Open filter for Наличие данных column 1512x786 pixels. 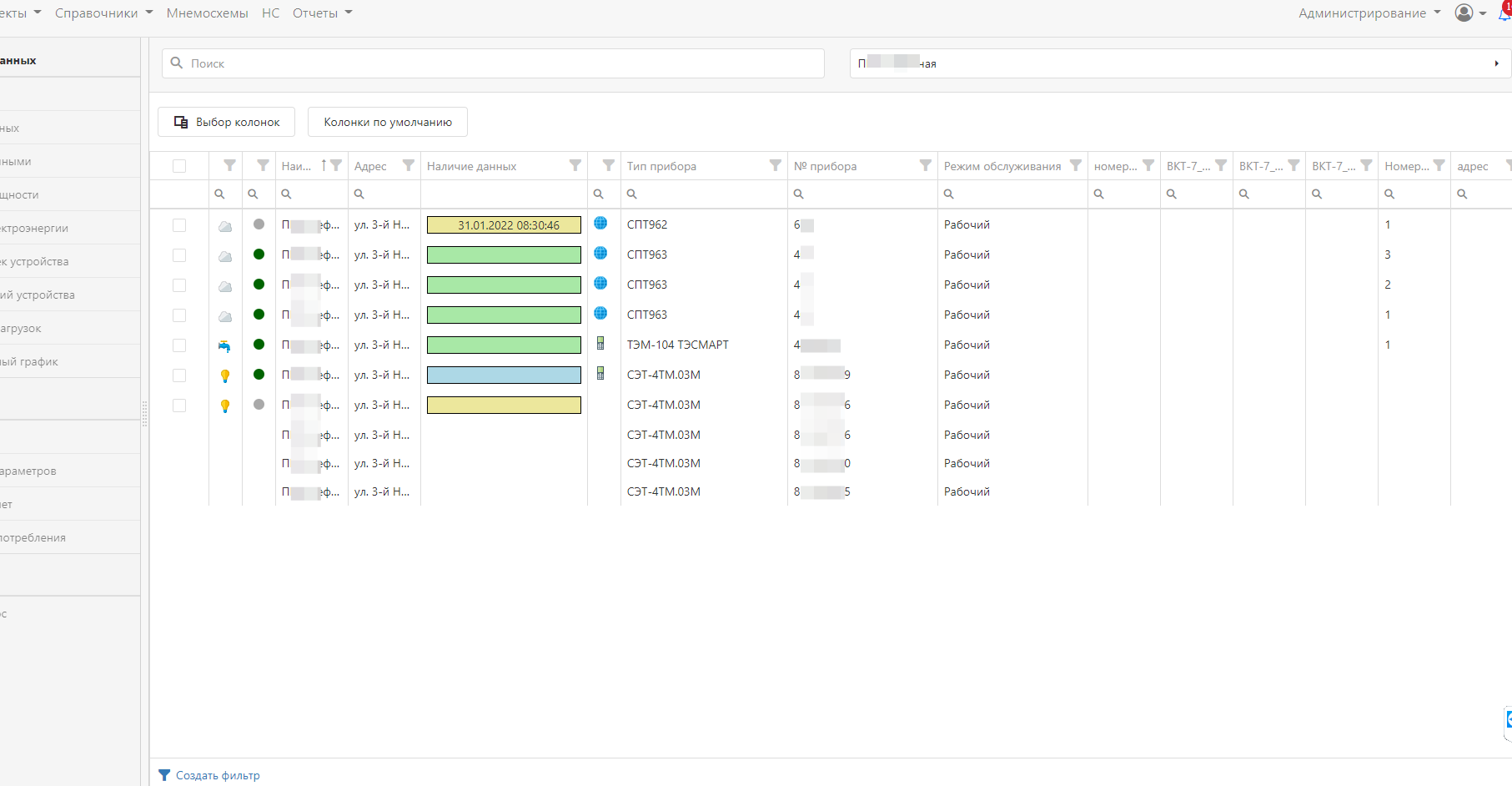click(x=575, y=165)
